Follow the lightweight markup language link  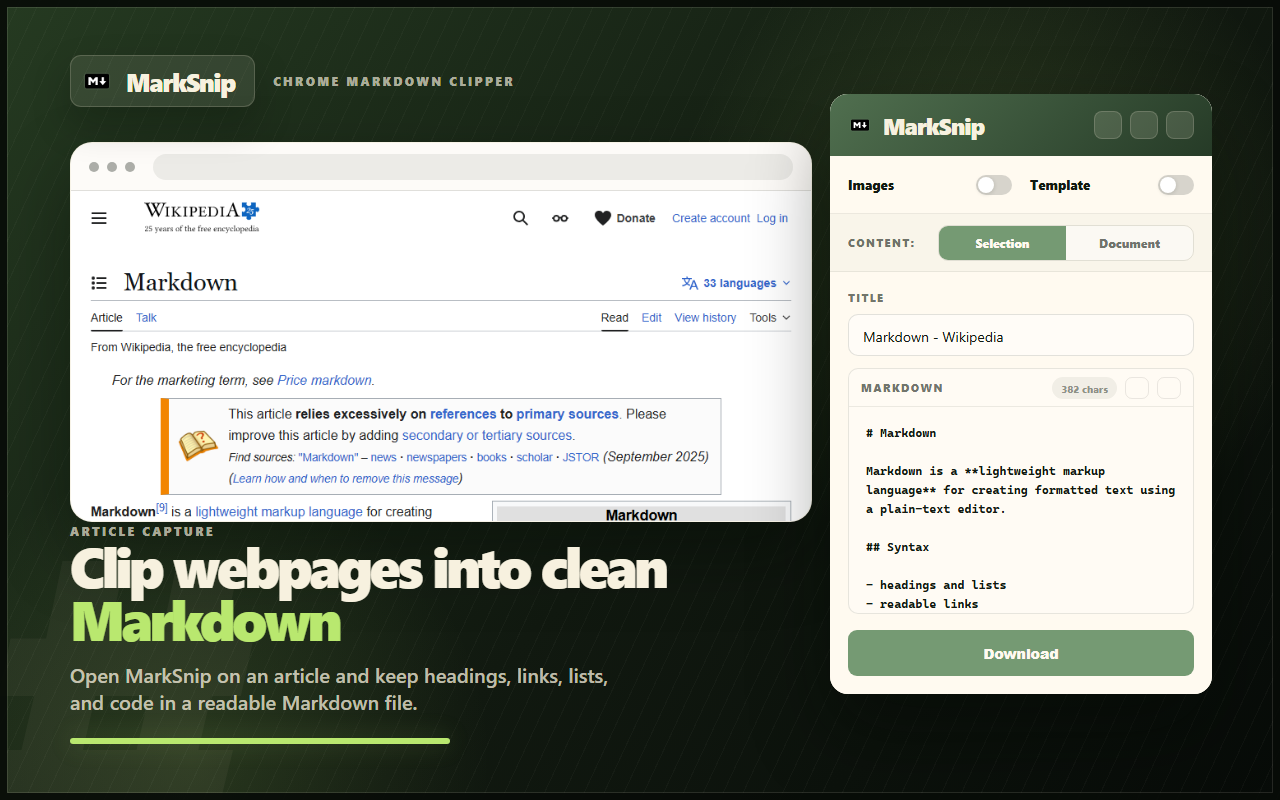[279, 511]
